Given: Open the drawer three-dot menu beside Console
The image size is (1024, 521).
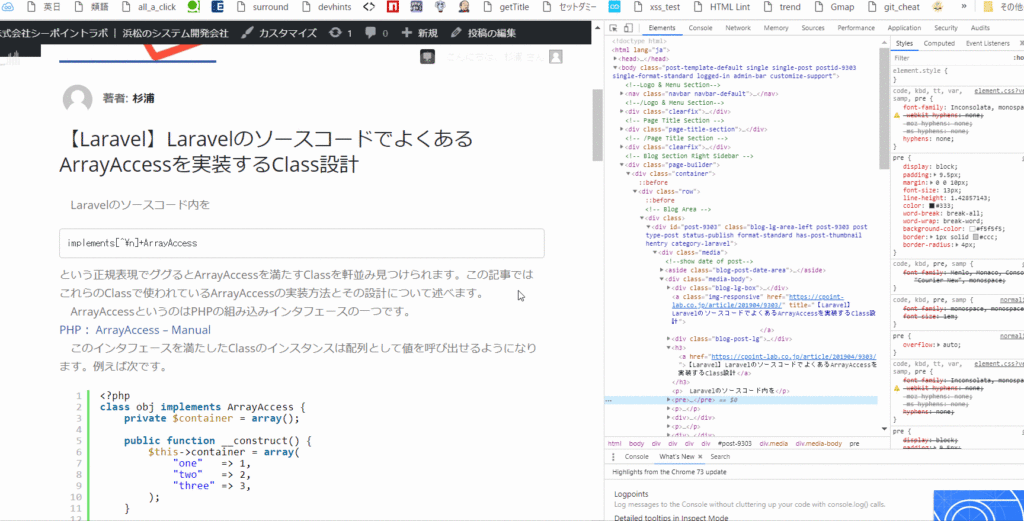Looking at the screenshot, I should click(614, 456).
